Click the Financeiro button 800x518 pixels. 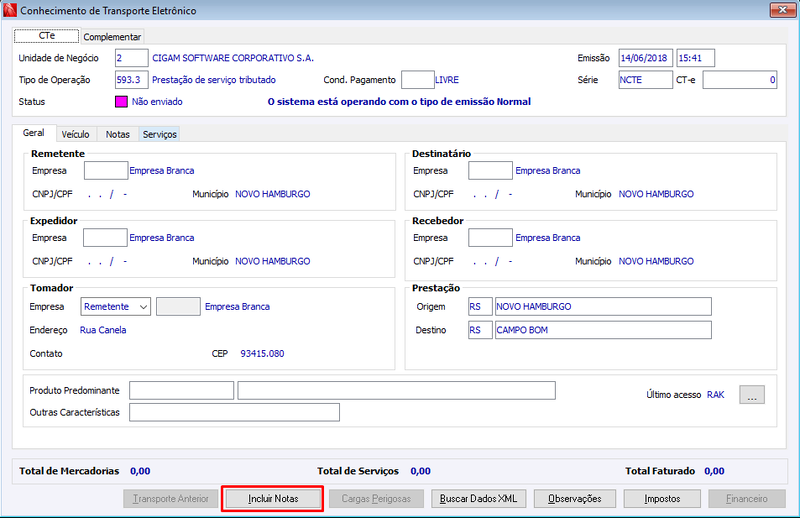pos(747,499)
